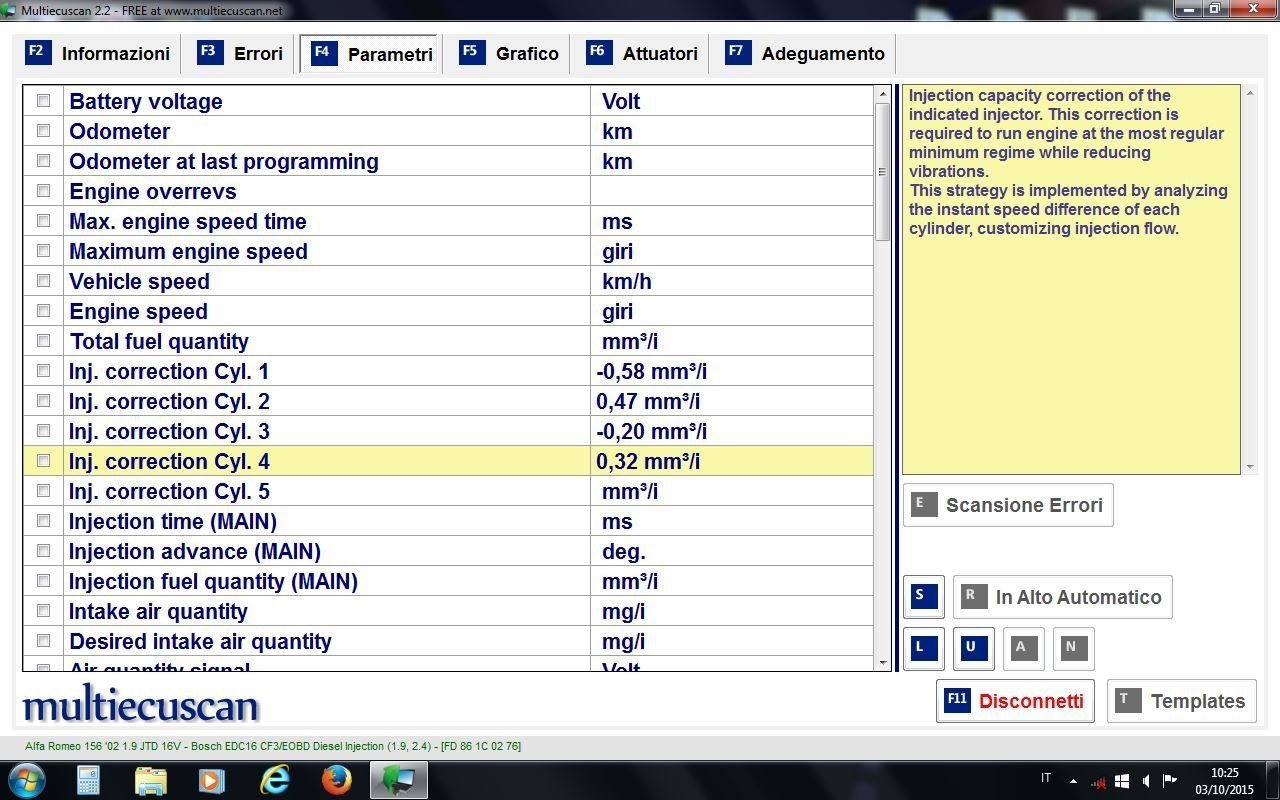Tick the Total fuel quantity checkbox
This screenshot has height=800, width=1280.
pos(43,341)
